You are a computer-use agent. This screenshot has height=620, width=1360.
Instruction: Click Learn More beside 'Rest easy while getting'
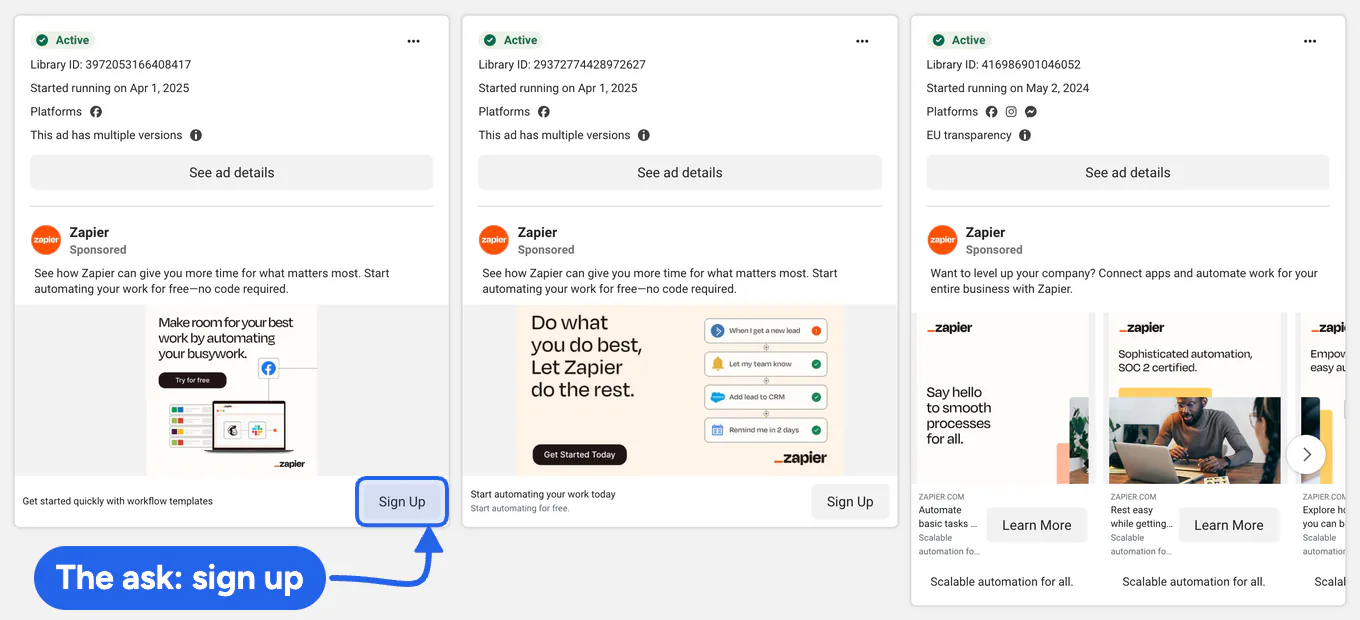point(1229,525)
